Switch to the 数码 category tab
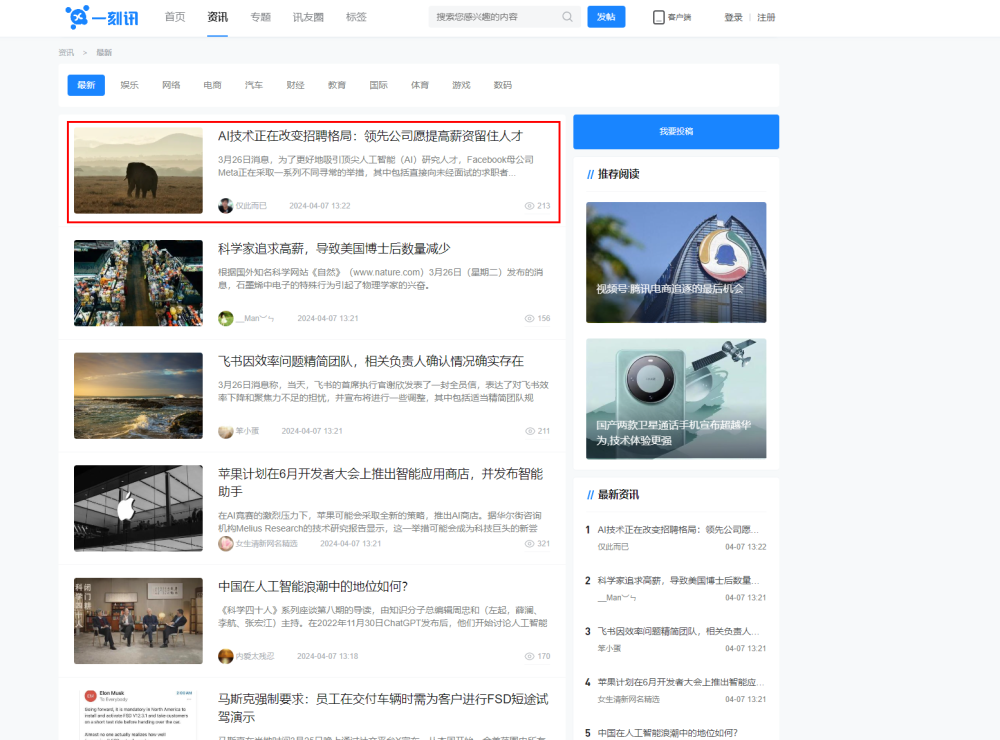Image resolution: width=1000 pixels, height=740 pixels. point(503,85)
